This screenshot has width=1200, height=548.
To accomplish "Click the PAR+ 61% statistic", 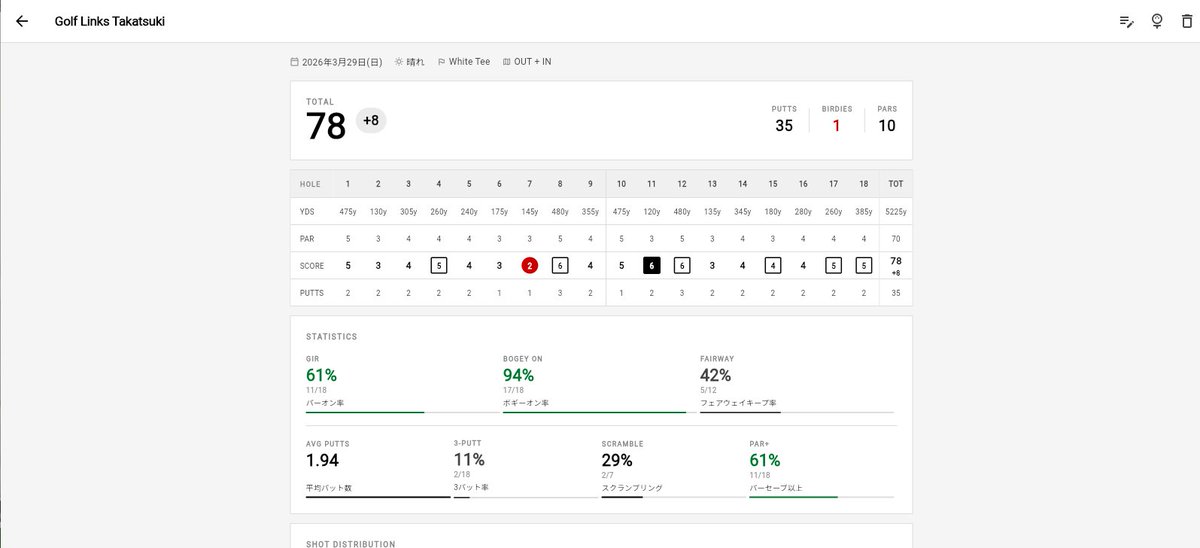I will [765, 460].
